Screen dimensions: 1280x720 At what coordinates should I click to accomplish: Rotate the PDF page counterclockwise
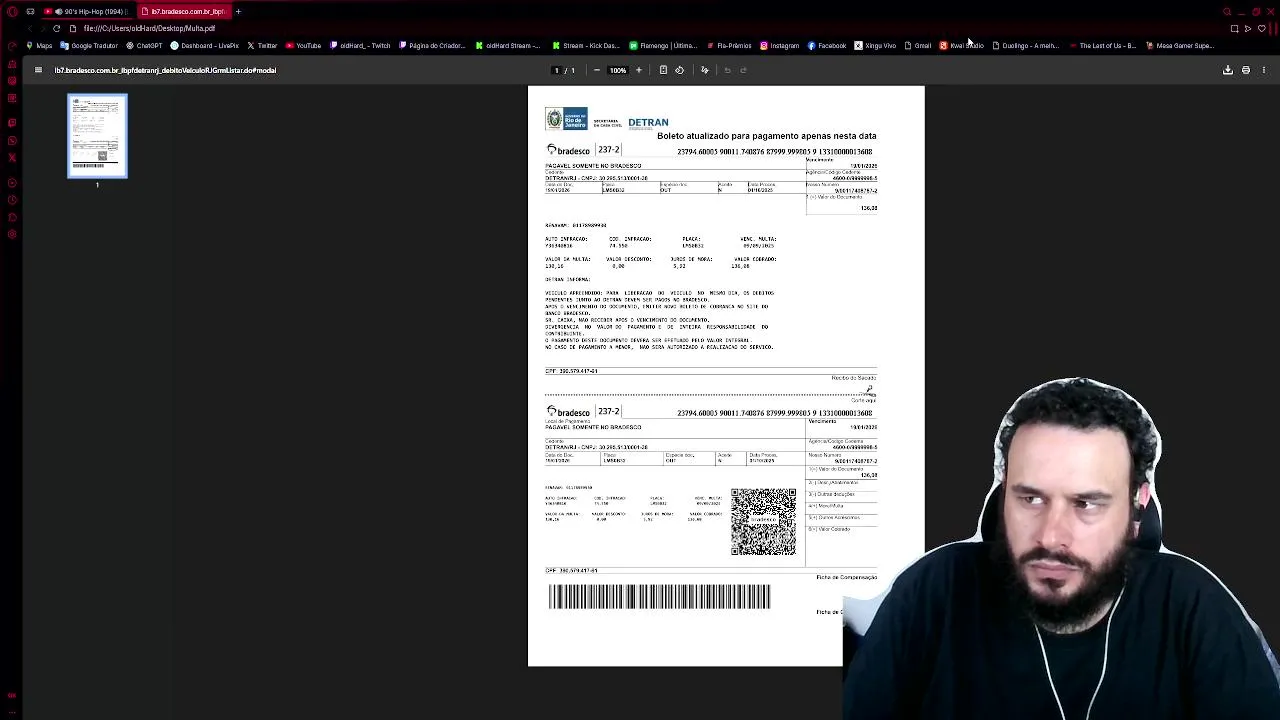tap(680, 70)
